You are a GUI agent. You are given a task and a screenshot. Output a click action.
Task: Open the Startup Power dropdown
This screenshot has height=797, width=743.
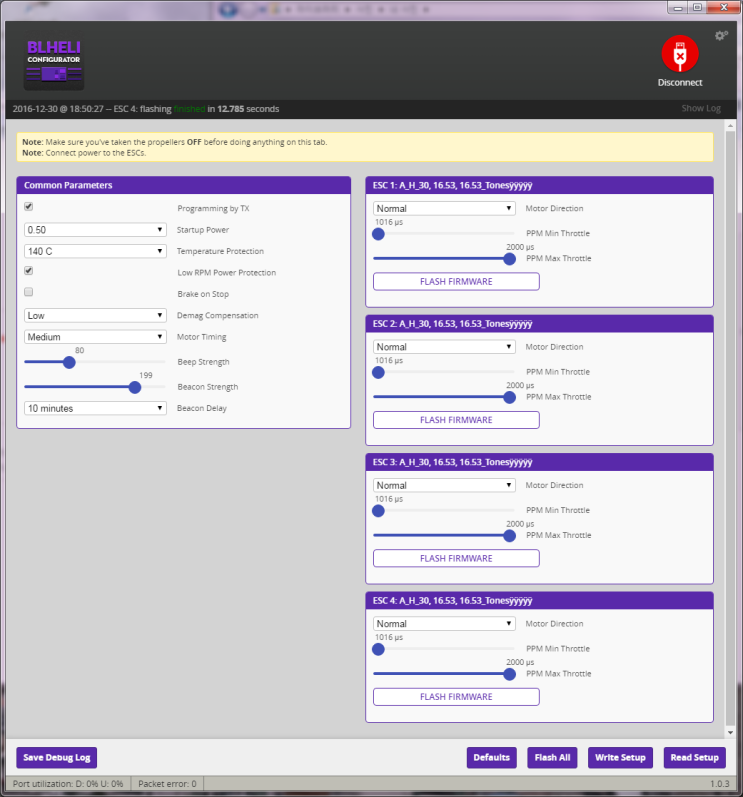(x=95, y=230)
